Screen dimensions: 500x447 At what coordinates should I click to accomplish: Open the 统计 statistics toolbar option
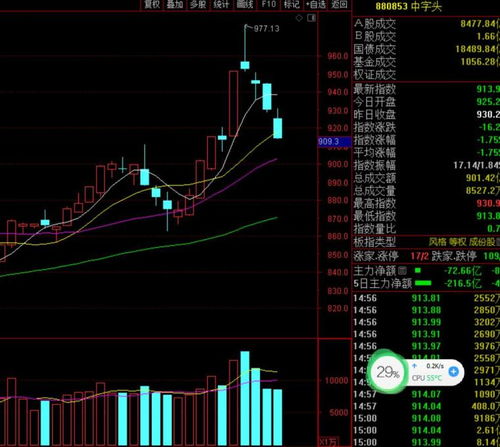(x=222, y=4)
